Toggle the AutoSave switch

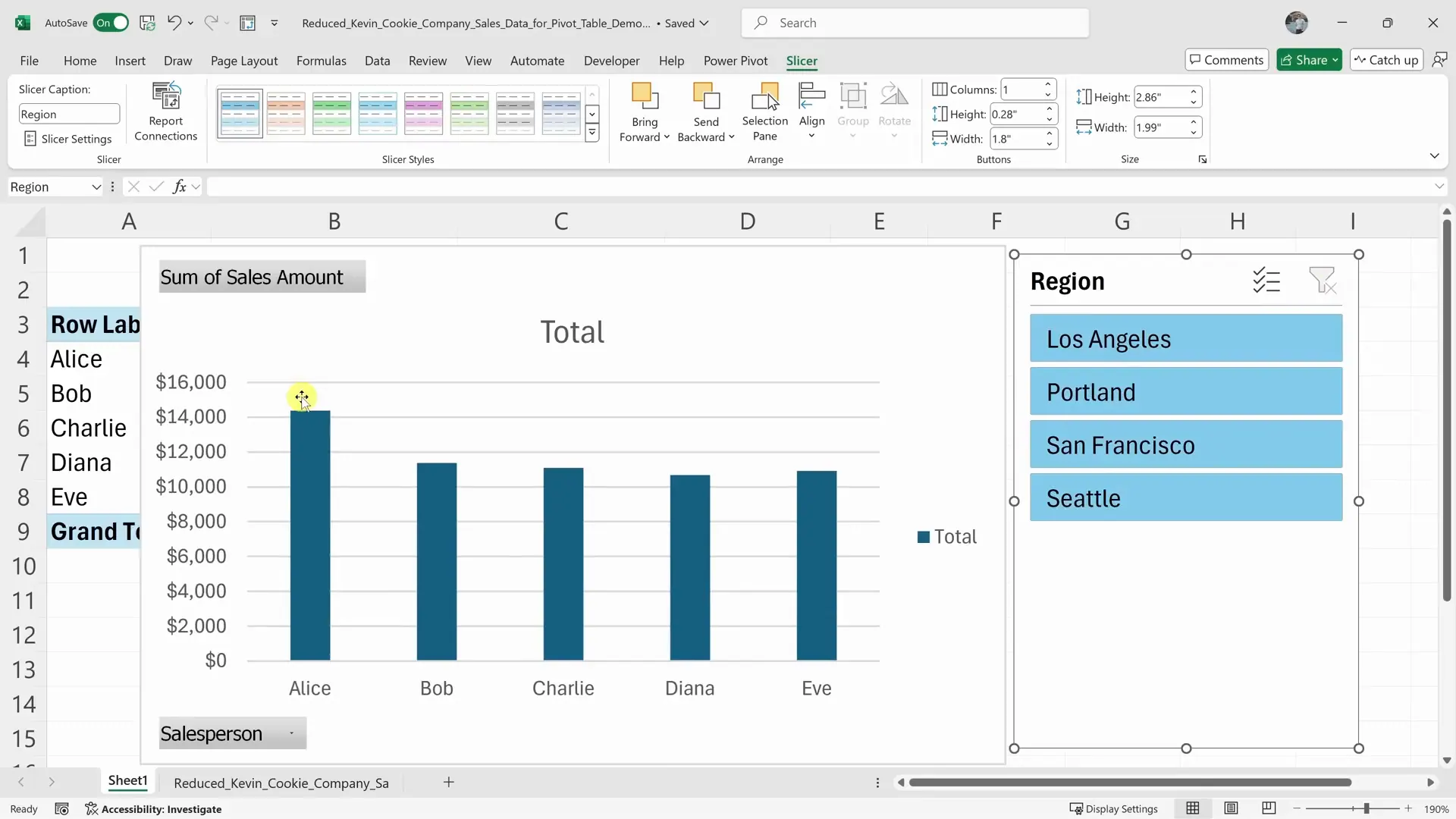click(111, 23)
